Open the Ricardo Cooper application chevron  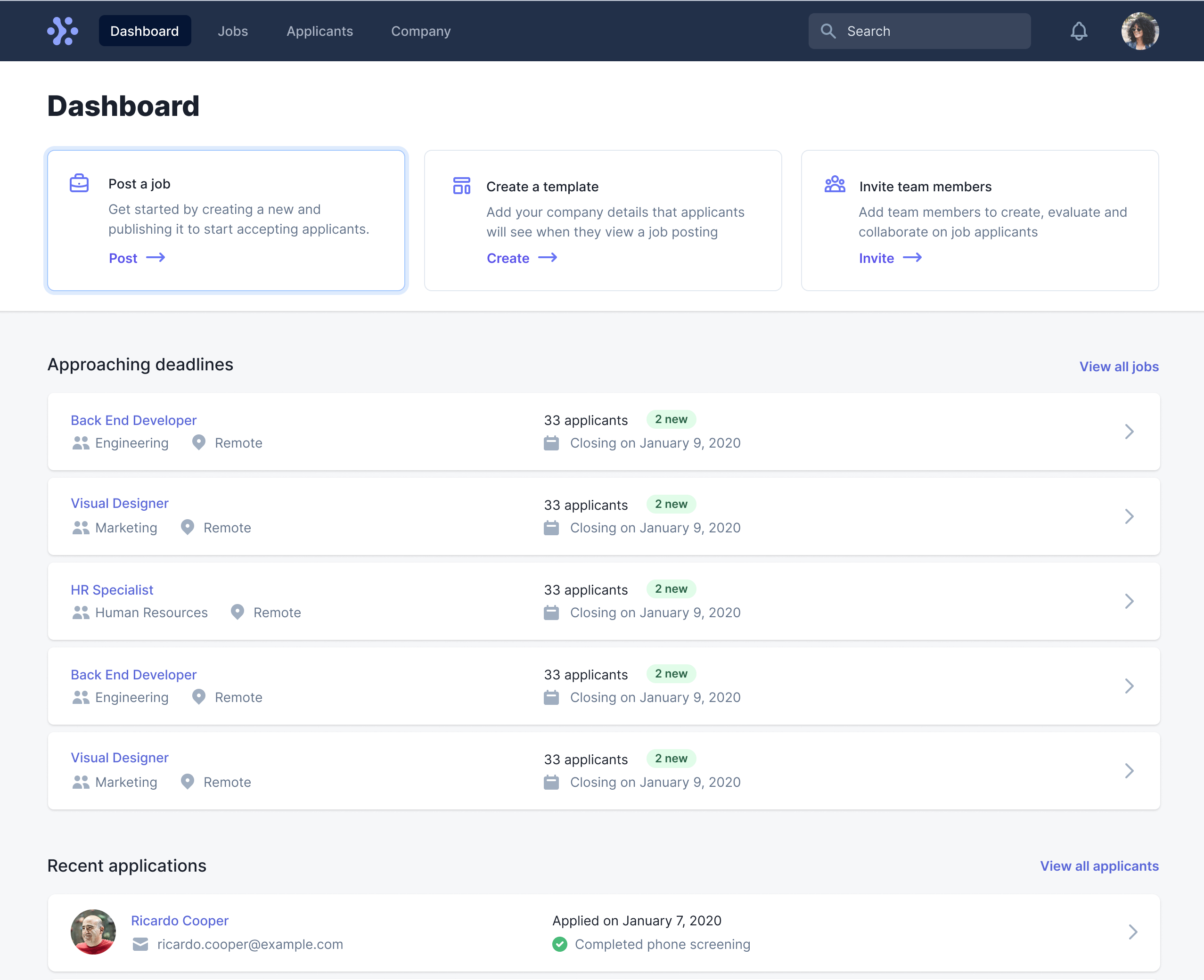[x=1132, y=932]
